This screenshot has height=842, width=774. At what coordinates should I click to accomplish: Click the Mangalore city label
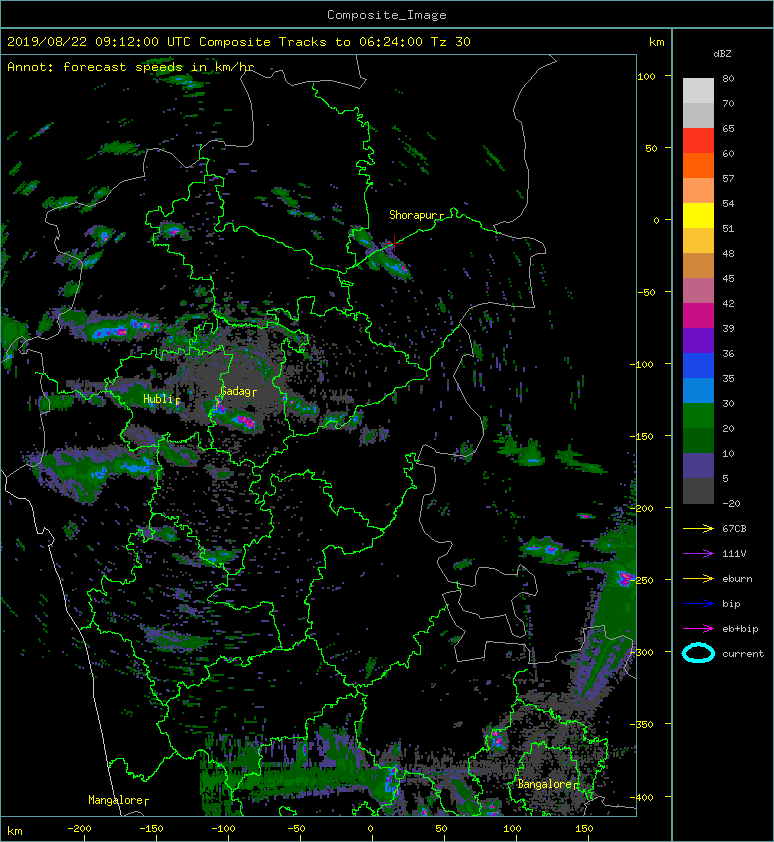[x=118, y=800]
